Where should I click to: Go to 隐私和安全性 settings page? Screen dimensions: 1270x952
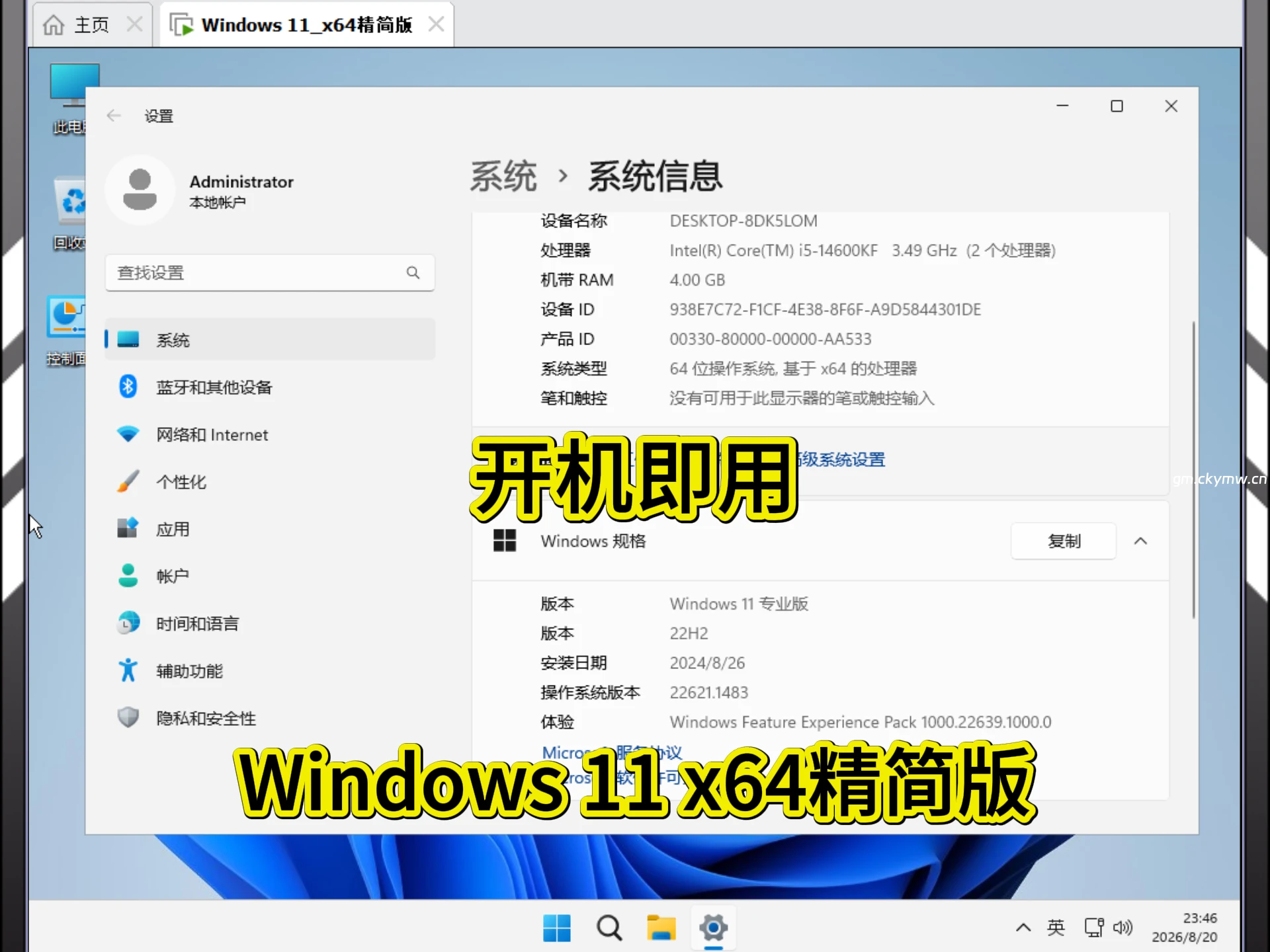pos(270,717)
